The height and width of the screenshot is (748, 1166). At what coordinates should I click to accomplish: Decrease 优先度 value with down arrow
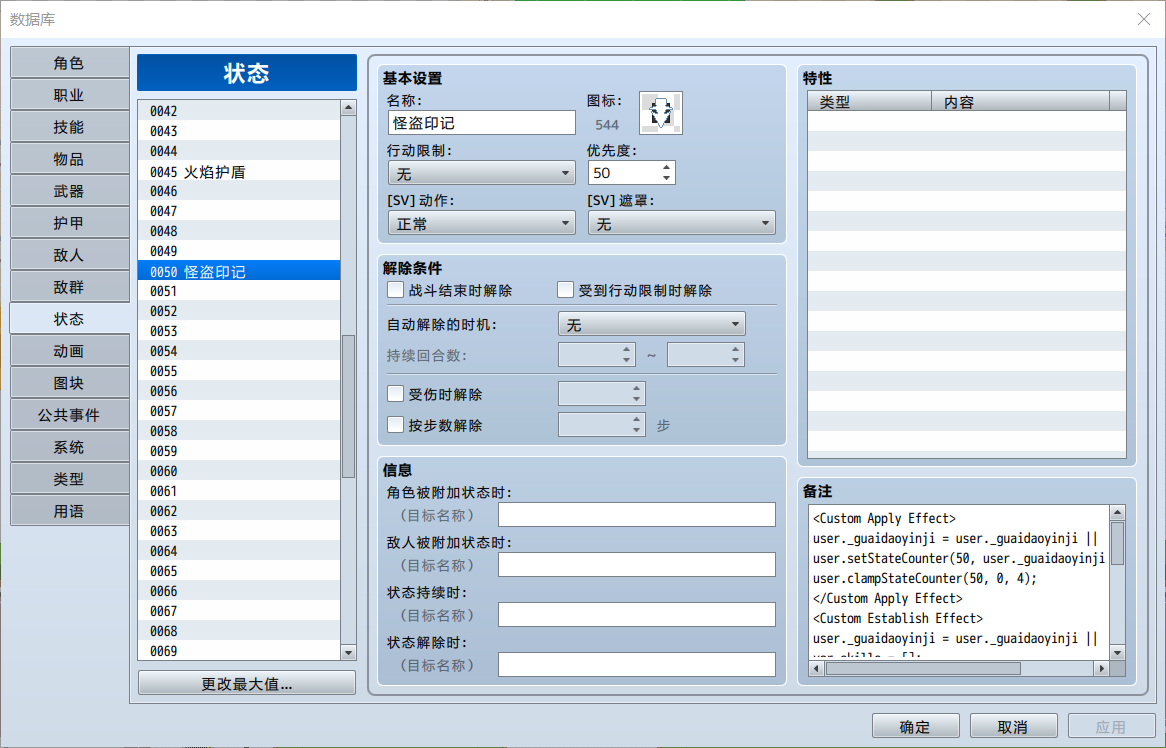coord(666,178)
